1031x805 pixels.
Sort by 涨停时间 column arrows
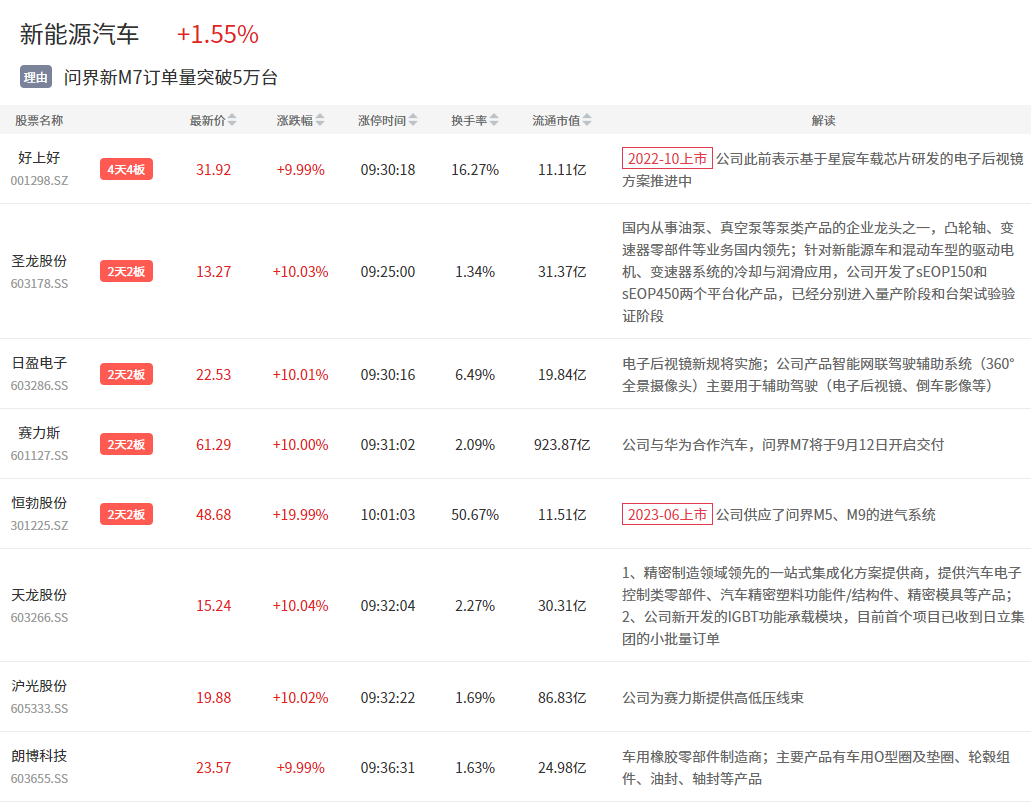pos(413,120)
